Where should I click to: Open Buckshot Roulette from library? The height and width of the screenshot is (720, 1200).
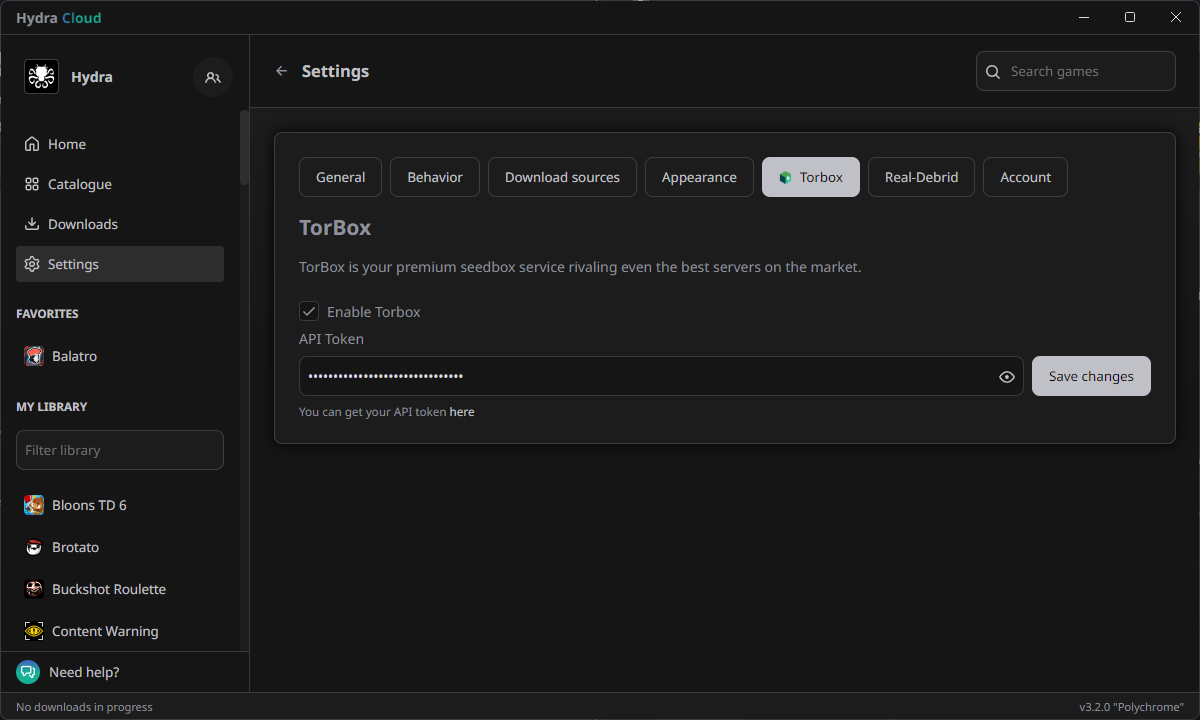point(108,589)
